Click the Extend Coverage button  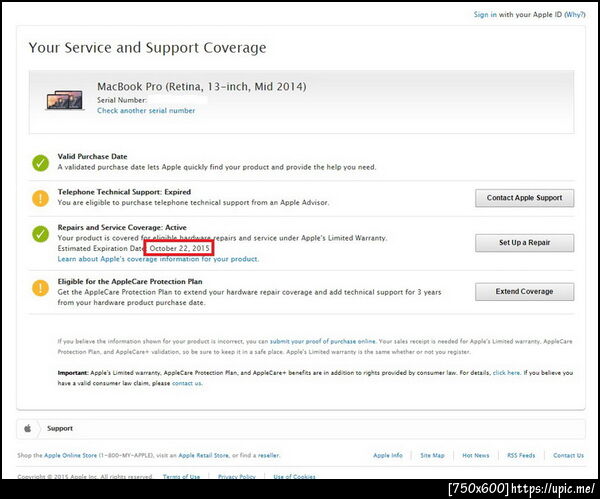(x=524, y=292)
